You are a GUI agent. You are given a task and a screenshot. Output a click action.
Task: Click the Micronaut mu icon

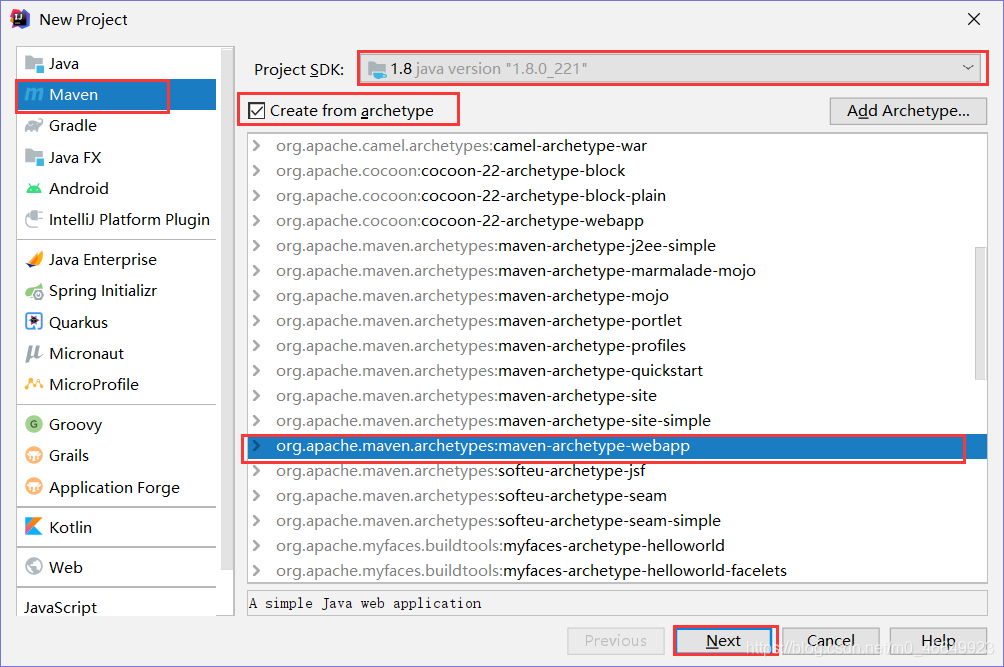pos(33,353)
